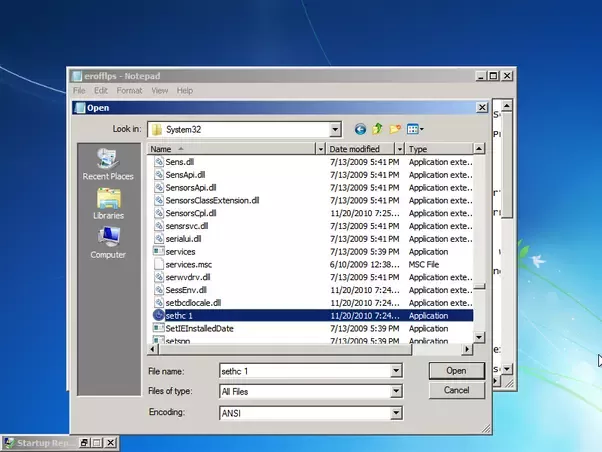The width and height of the screenshot is (602, 452).
Task: Open the File name history dropdown
Action: point(396,371)
